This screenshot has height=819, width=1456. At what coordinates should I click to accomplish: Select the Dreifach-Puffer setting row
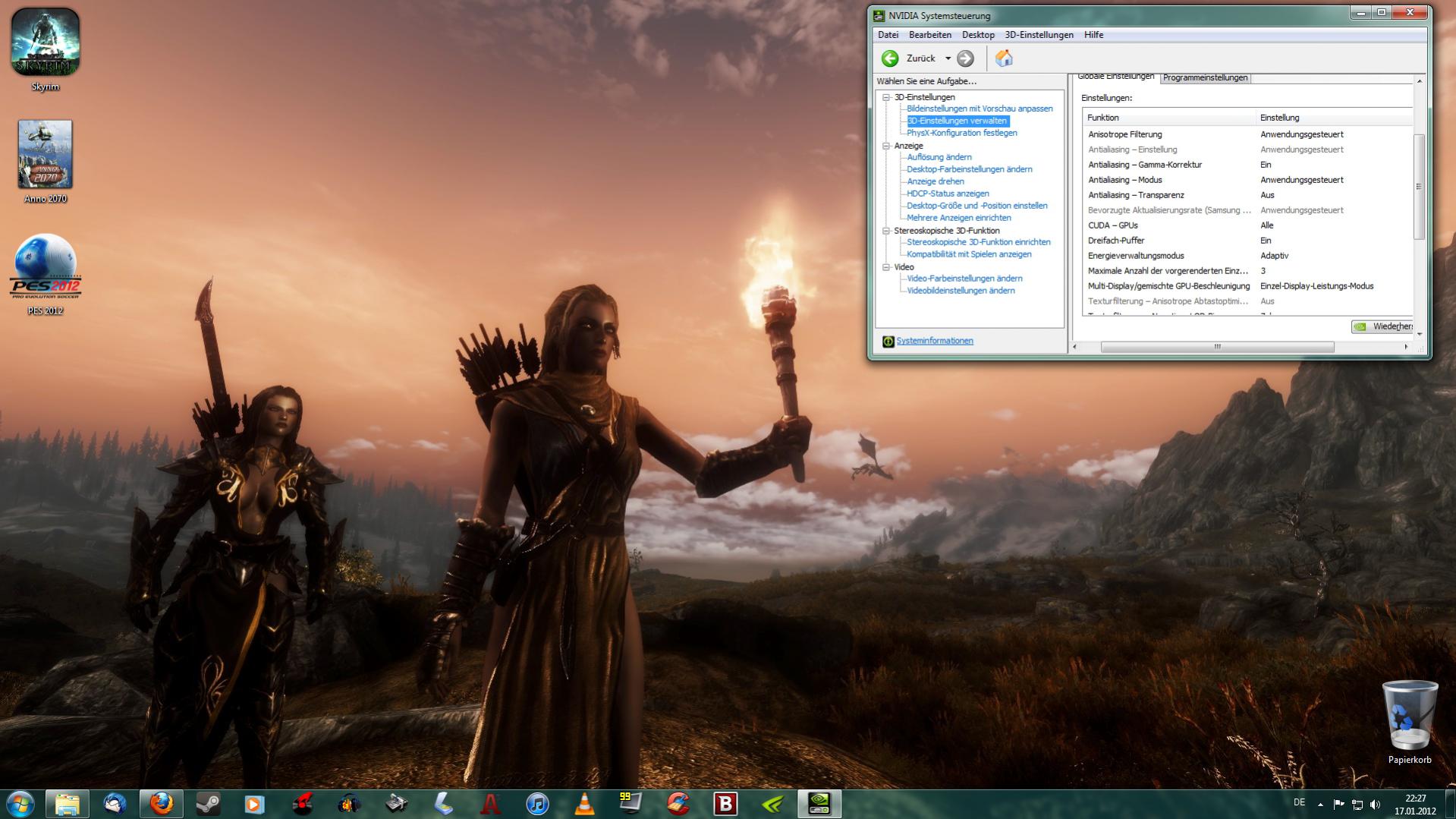tap(1247, 241)
